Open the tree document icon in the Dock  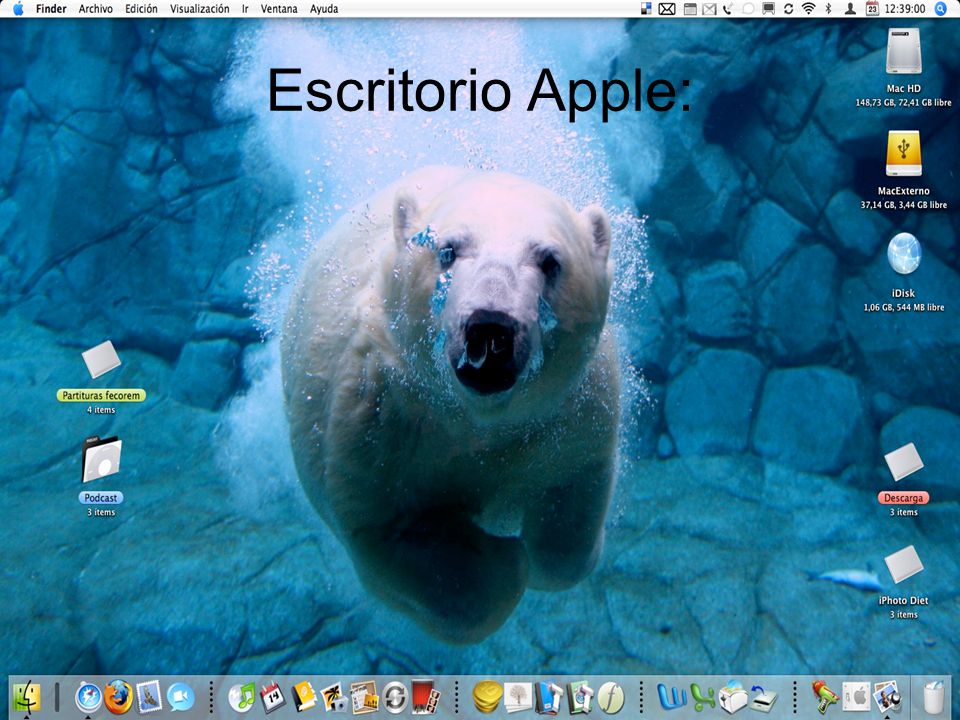click(518, 697)
